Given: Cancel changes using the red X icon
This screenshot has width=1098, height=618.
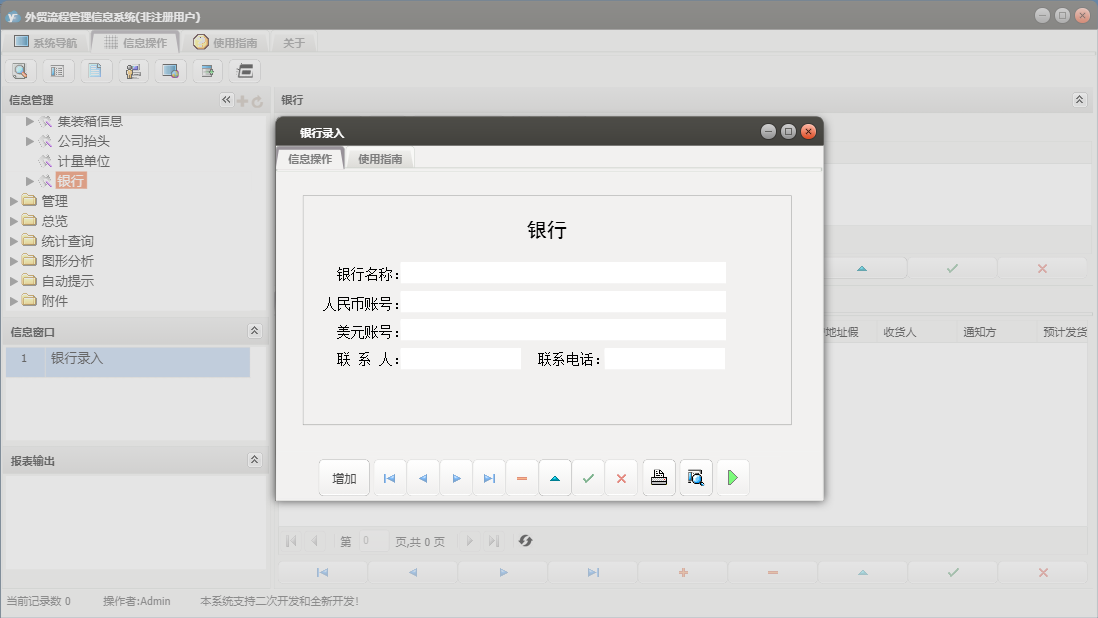Looking at the screenshot, I should click(621, 477).
